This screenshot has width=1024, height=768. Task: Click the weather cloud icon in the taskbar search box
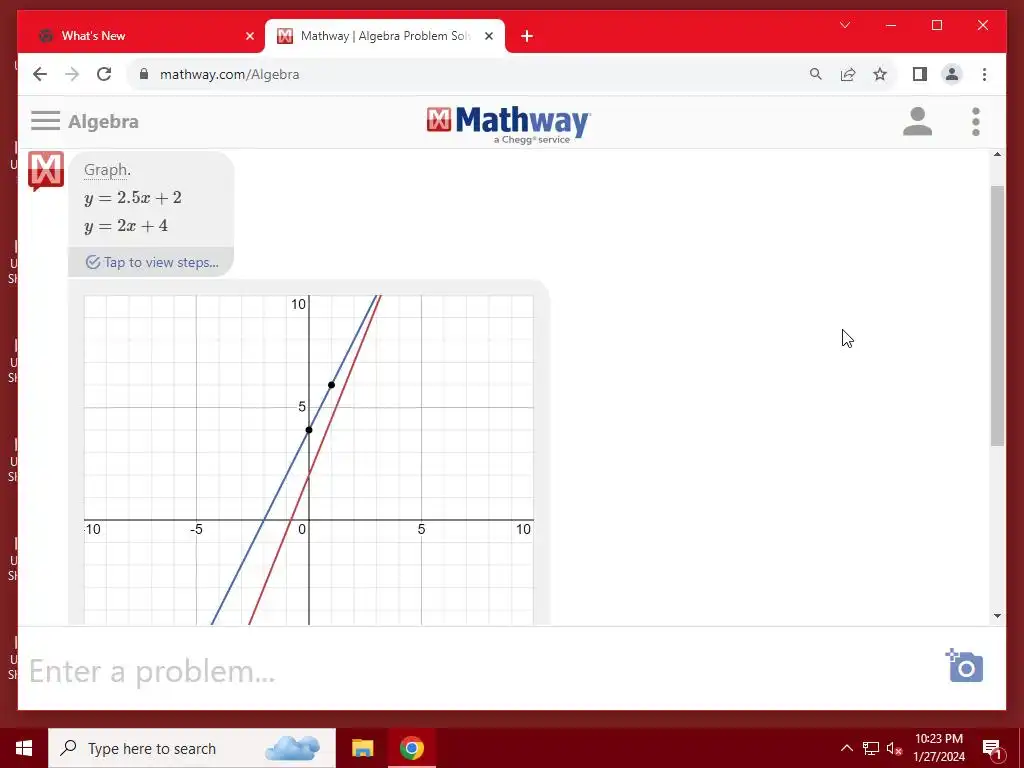(293, 748)
